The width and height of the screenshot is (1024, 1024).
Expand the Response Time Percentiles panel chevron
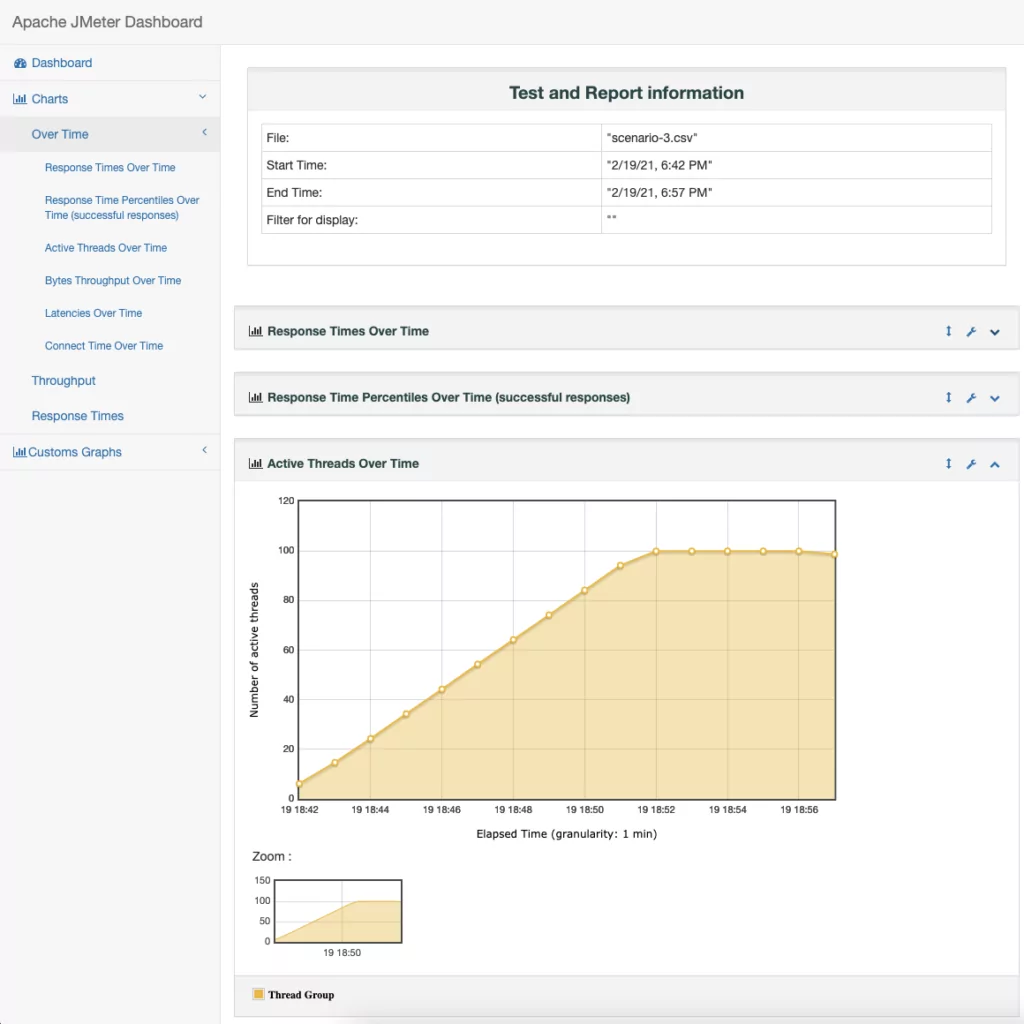tap(995, 398)
